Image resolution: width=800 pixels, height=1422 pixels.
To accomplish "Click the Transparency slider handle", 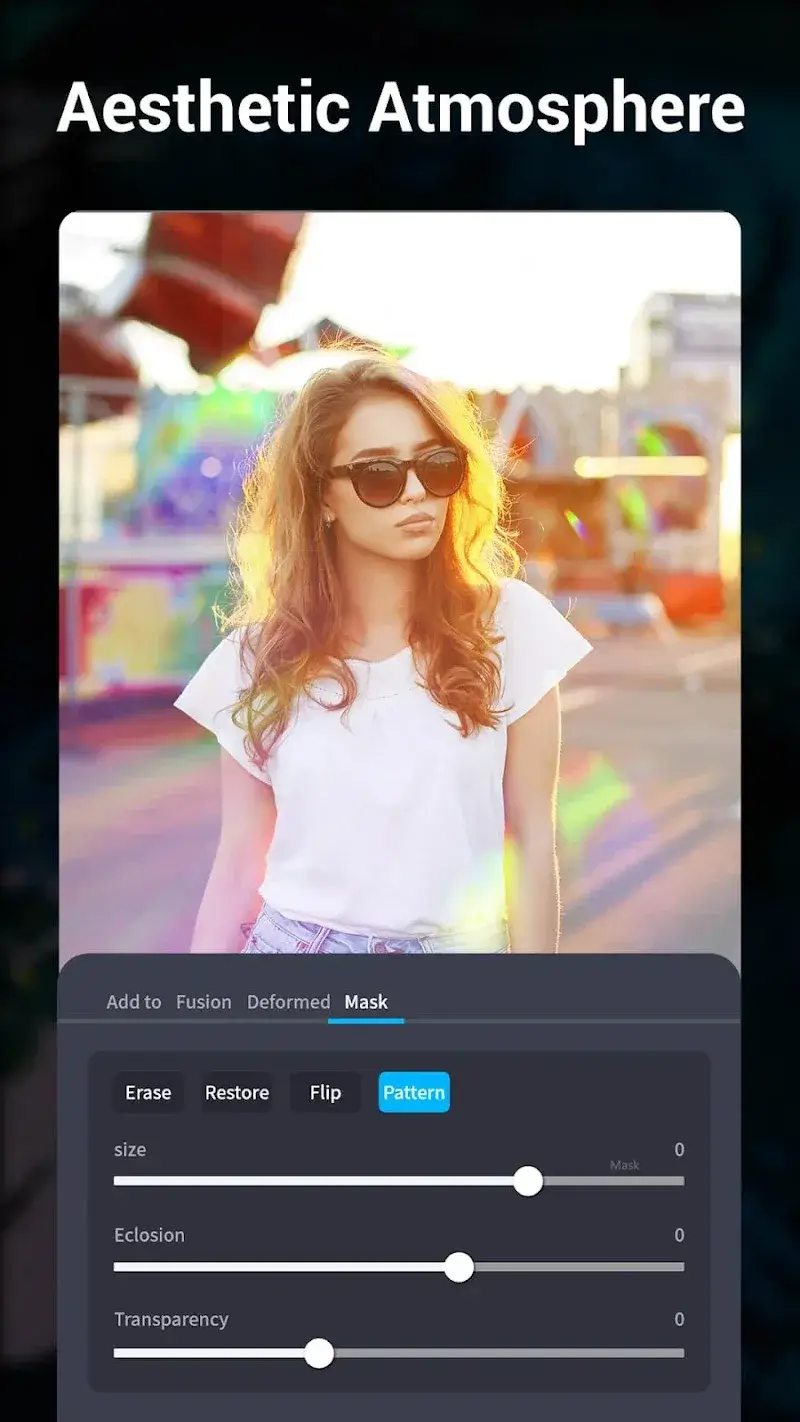I will tap(320, 1354).
